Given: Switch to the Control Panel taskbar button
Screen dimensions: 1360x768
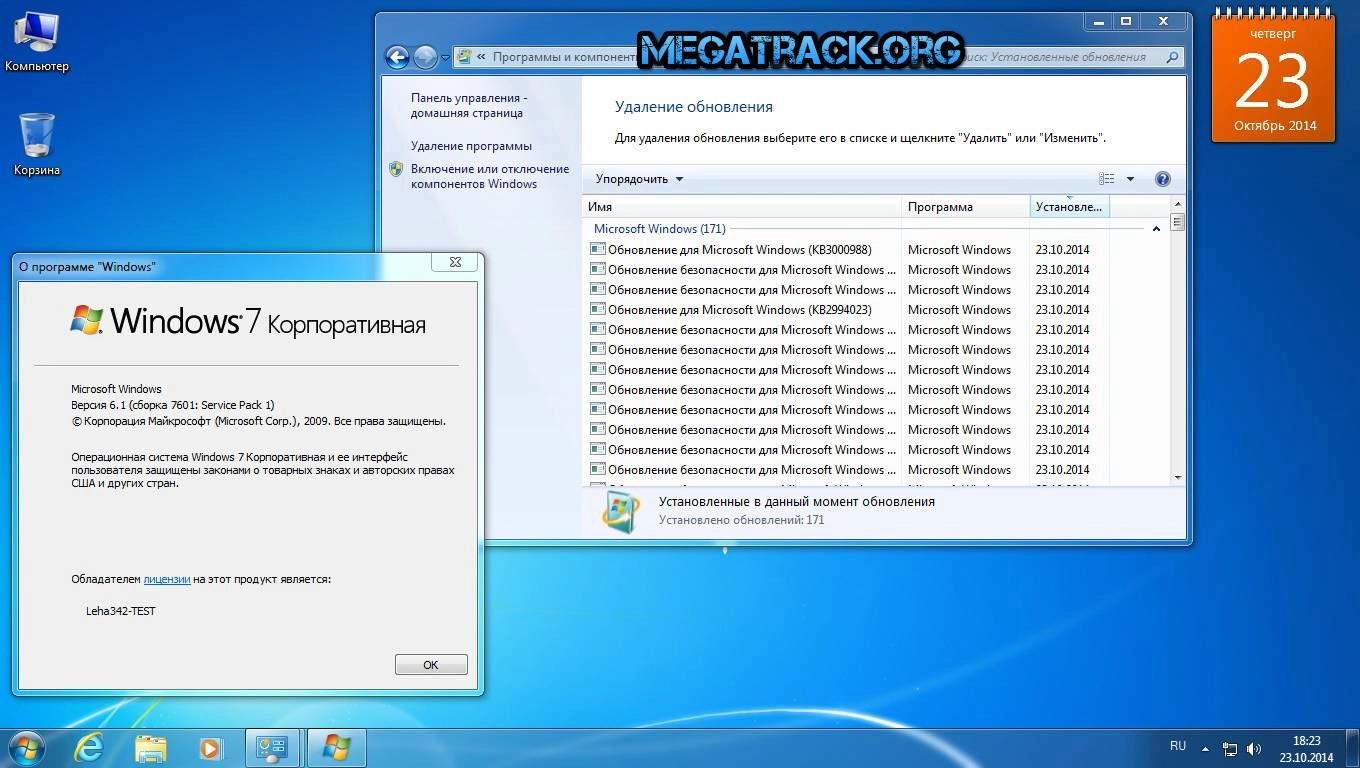Looking at the screenshot, I should click(x=273, y=747).
